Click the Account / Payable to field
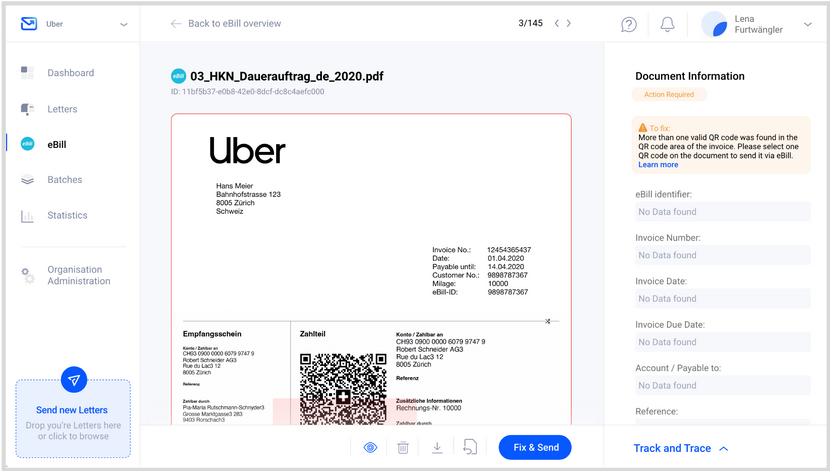The image size is (830, 471). pyautogui.click(x=723, y=385)
